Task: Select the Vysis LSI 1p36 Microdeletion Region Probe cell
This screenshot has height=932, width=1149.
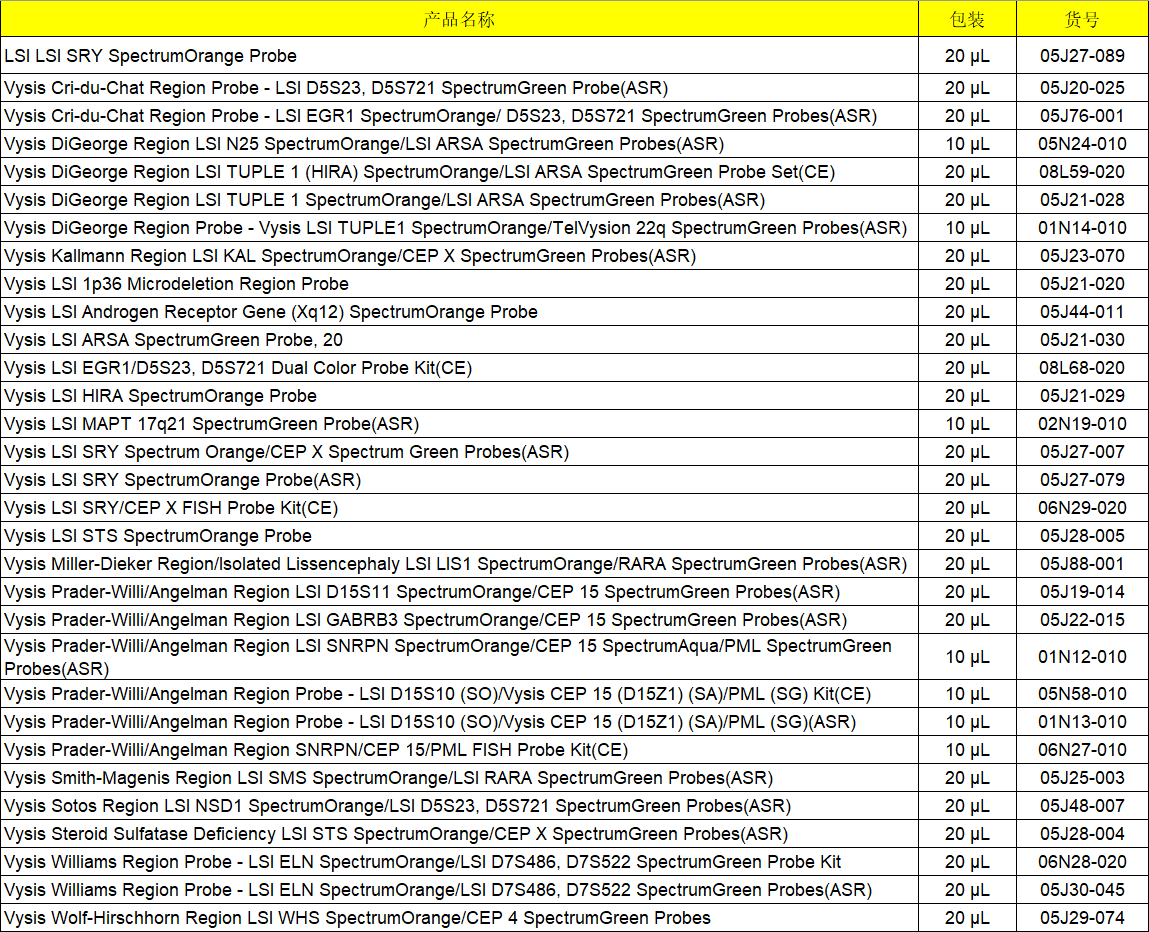Action: pos(177,284)
